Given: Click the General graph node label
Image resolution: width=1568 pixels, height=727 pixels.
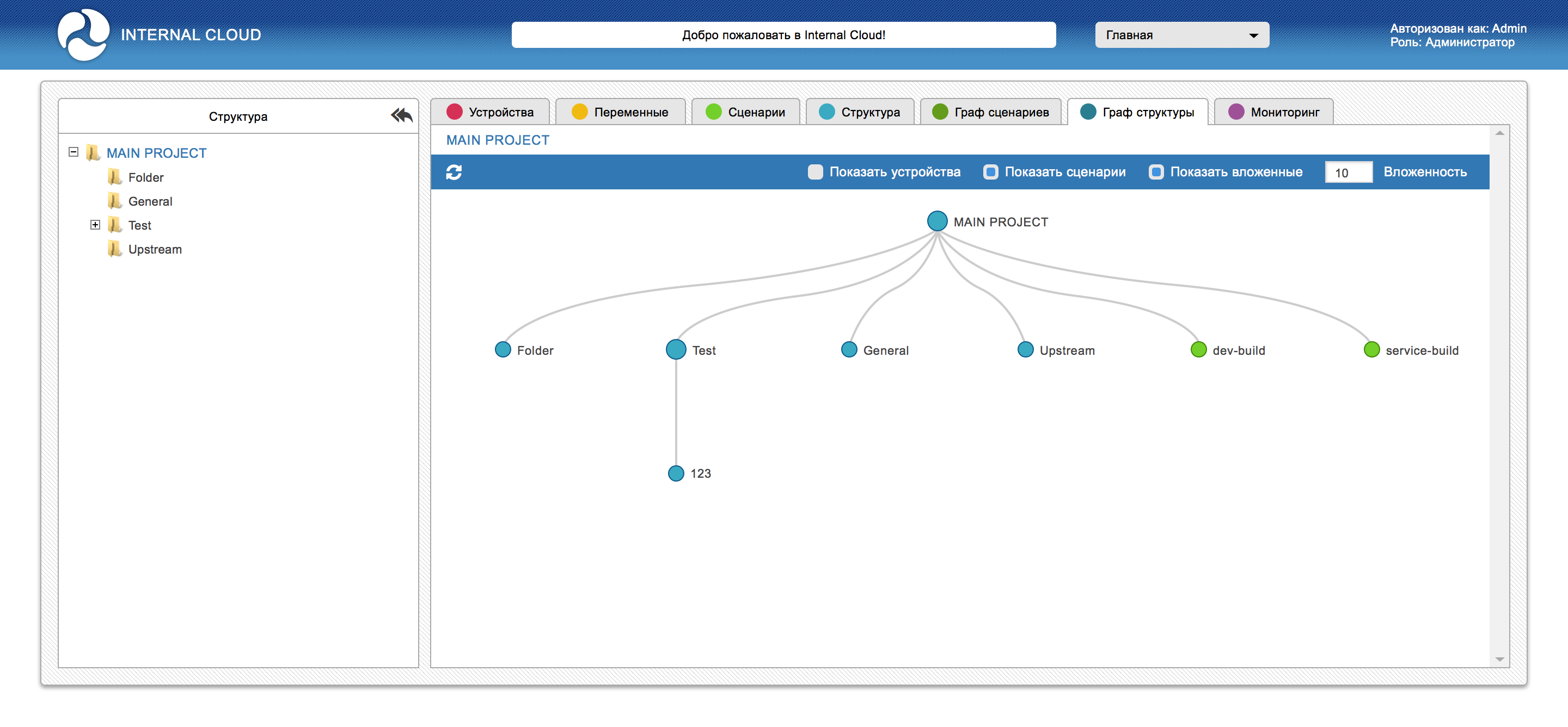Looking at the screenshot, I should pyautogui.click(x=886, y=350).
